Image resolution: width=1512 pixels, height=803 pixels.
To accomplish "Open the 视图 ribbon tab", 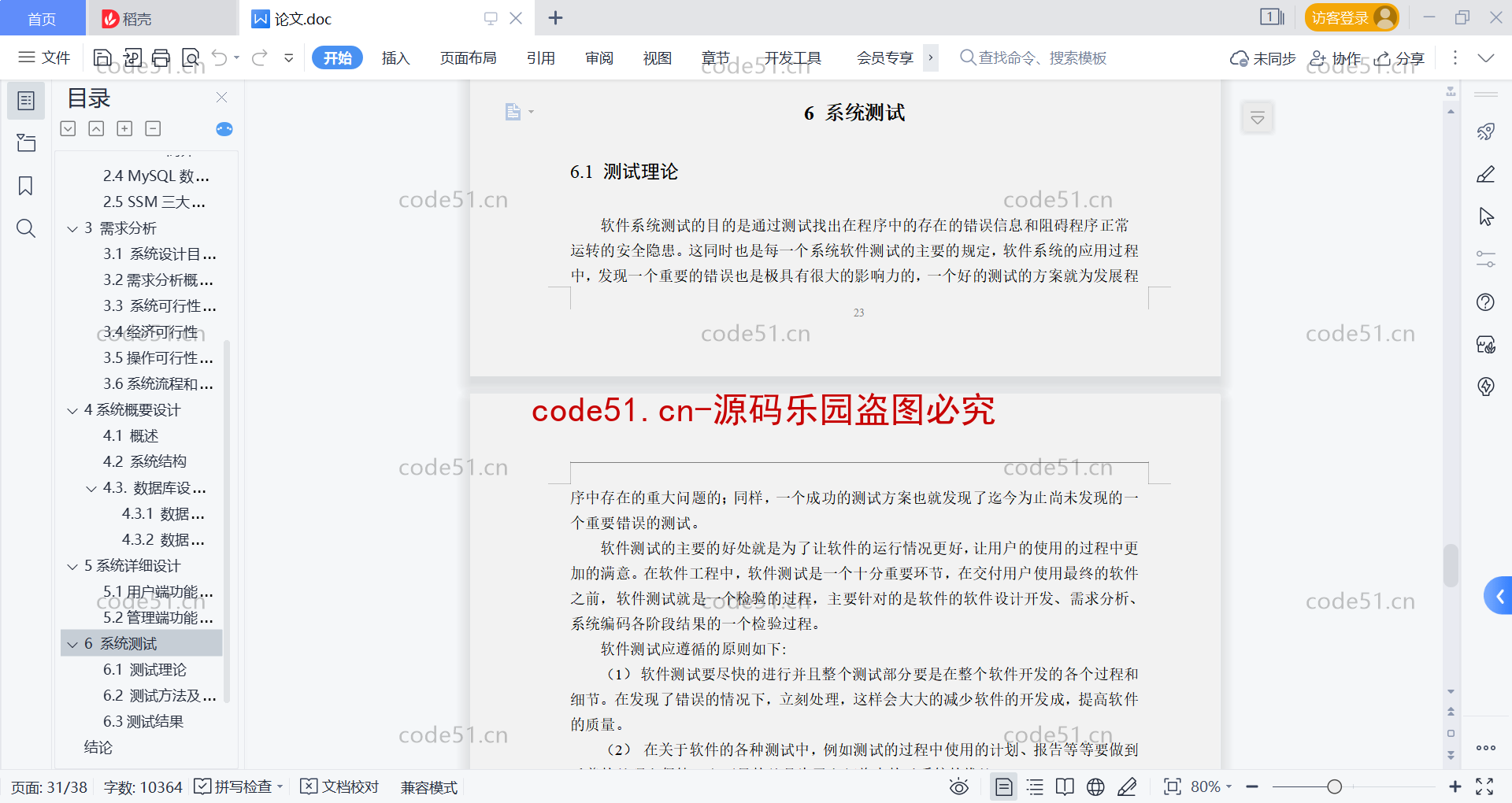I will click(658, 57).
